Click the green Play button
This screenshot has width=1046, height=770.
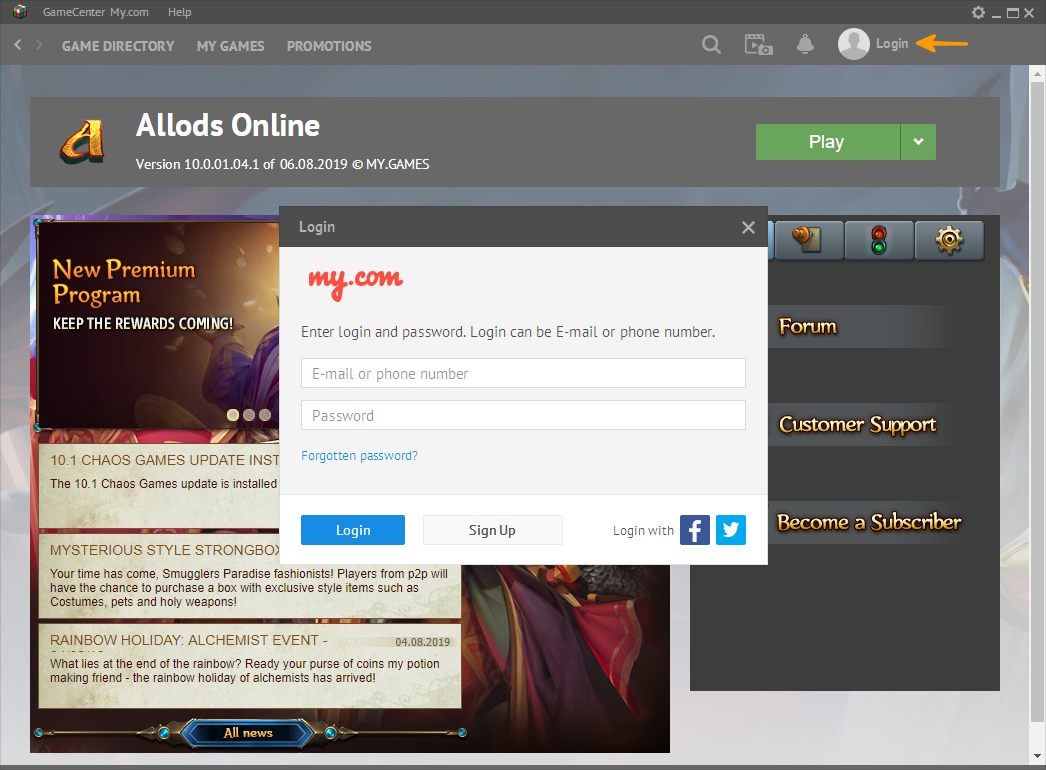pyautogui.click(x=828, y=141)
